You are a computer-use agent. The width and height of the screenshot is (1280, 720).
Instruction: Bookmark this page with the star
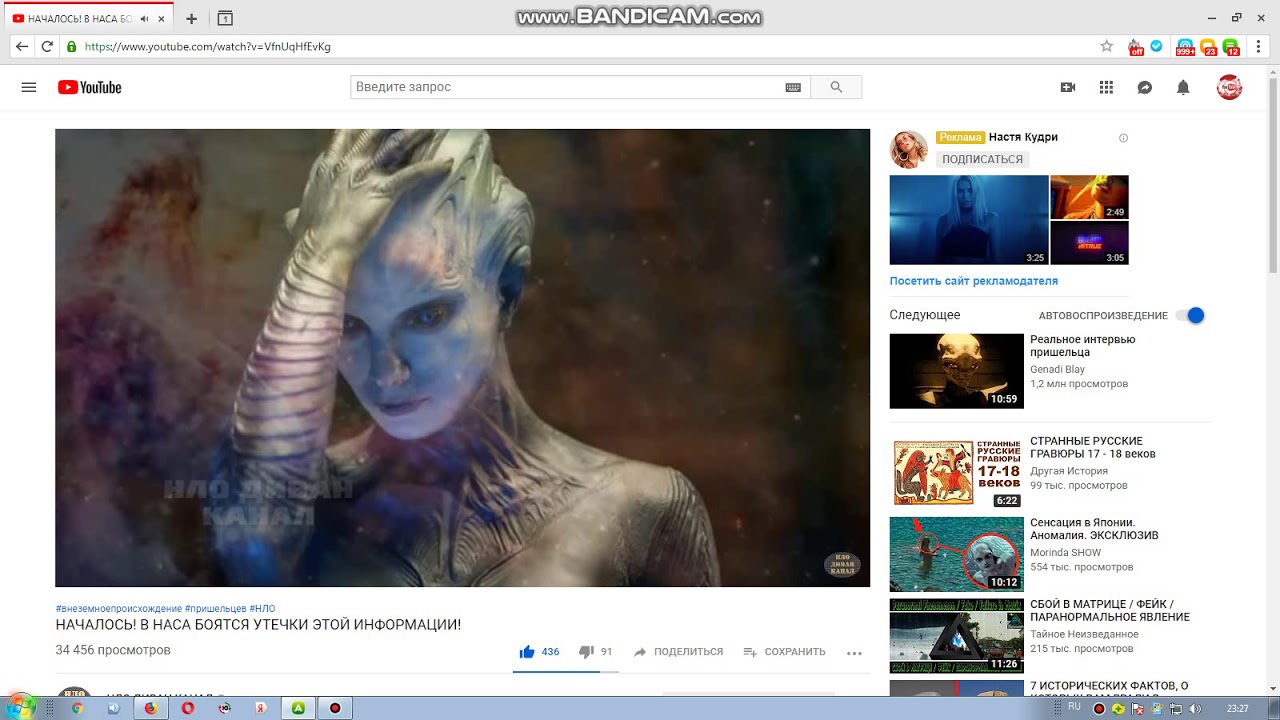pos(1106,46)
